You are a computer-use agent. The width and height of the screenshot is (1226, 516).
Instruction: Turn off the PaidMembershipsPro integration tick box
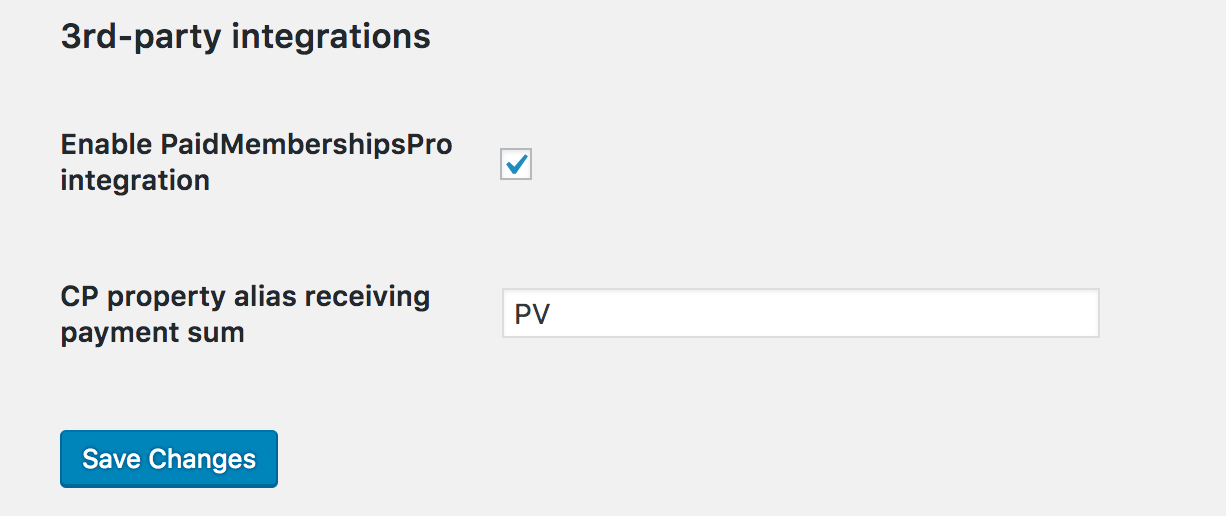[x=516, y=164]
